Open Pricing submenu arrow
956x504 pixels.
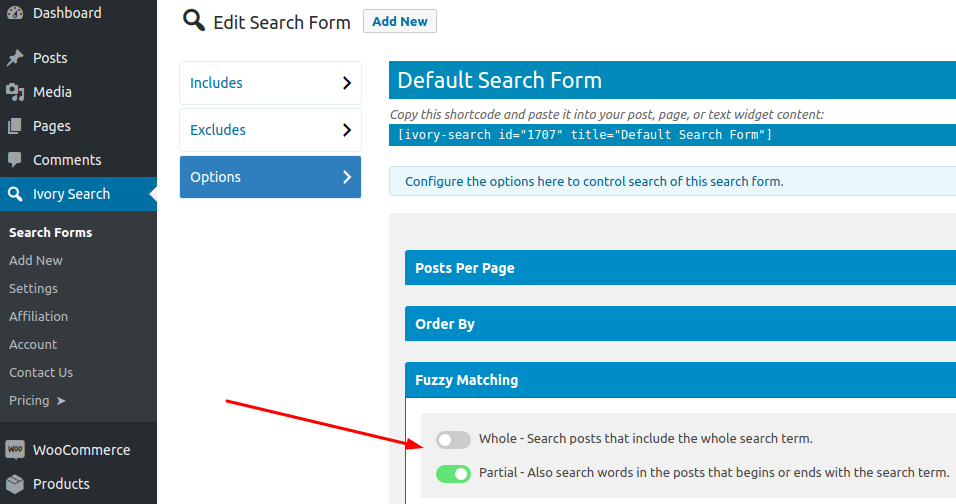[x=60, y=401]
